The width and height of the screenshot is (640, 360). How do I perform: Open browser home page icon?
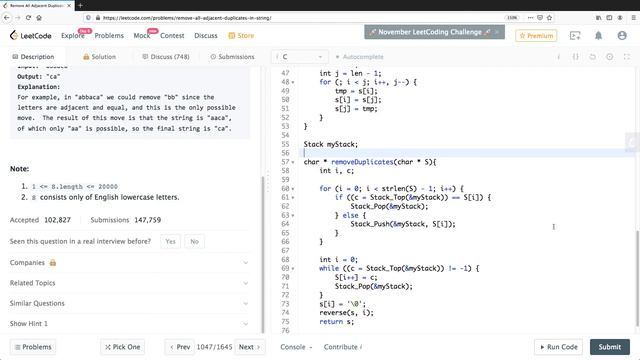click(x=39, y=18)
